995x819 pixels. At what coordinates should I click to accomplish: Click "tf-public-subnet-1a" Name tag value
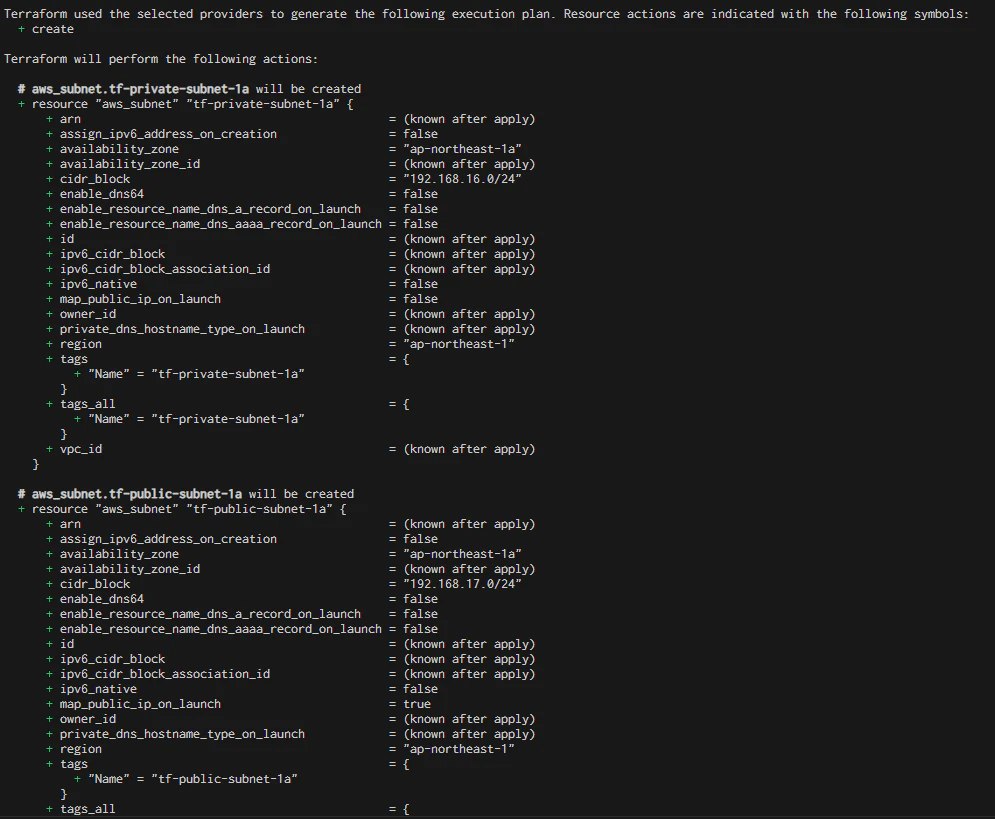coord(224,779)
